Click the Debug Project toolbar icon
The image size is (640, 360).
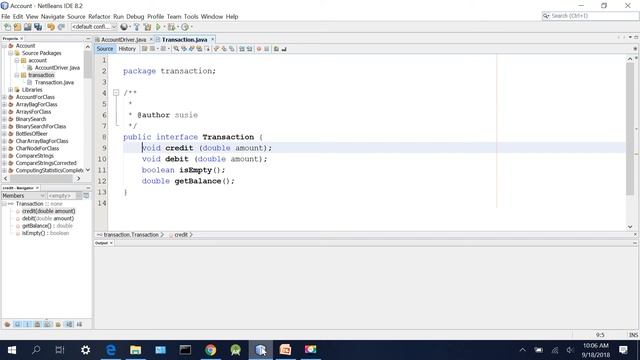171,27
